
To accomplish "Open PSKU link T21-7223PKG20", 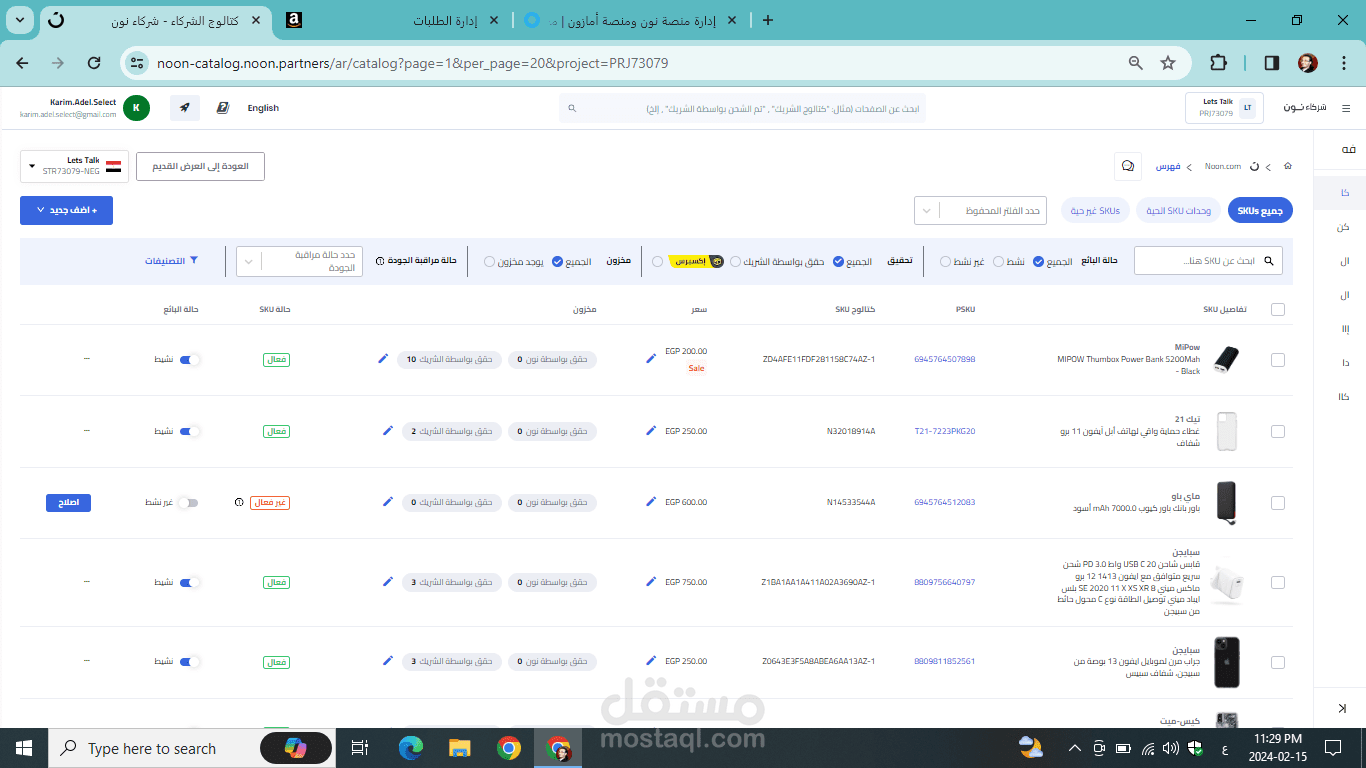I will tap(944, 431).
